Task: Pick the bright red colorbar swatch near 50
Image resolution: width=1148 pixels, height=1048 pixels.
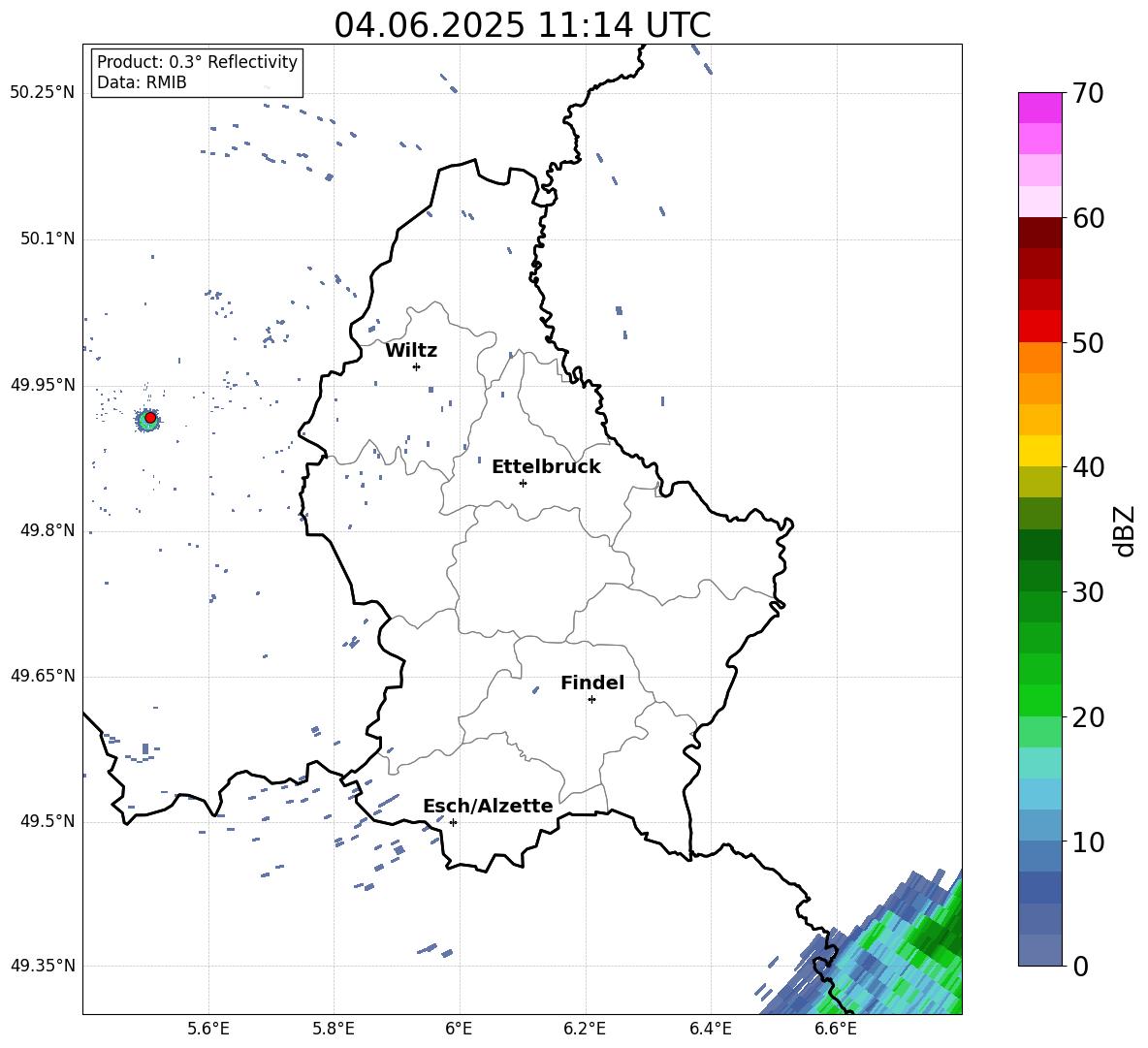Action: [1039, 327]
